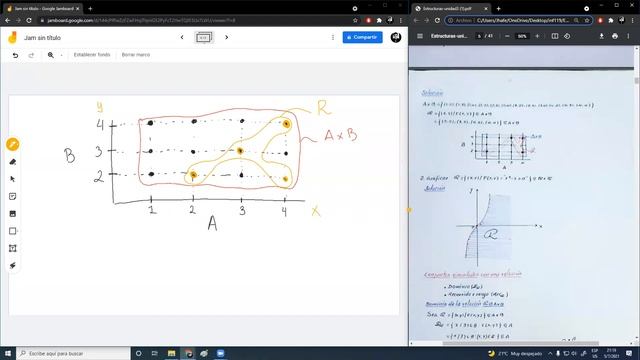Open PDF viewer more actions menu

point(628,36)
